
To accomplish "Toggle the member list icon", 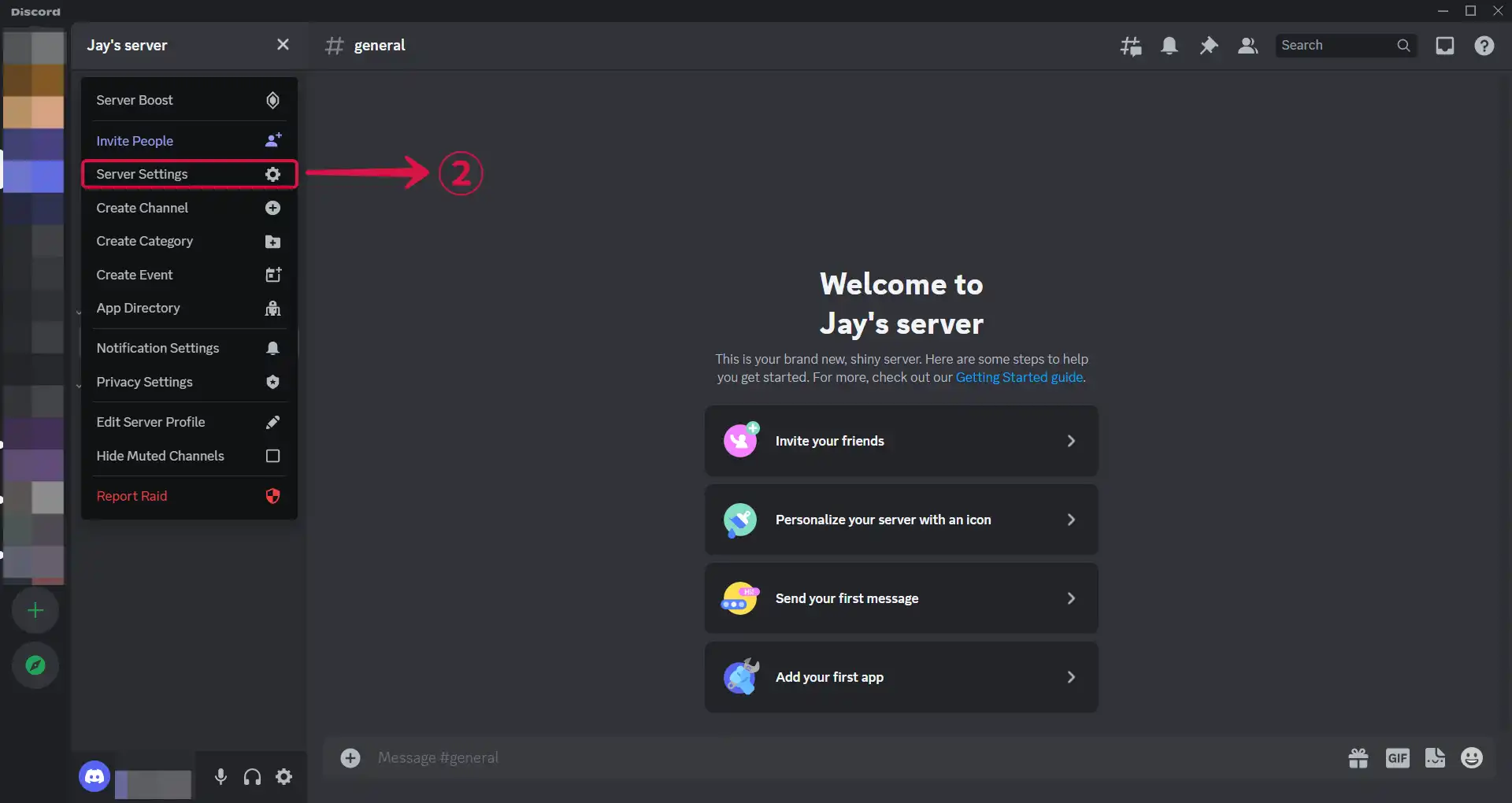I will point(1247,46).
